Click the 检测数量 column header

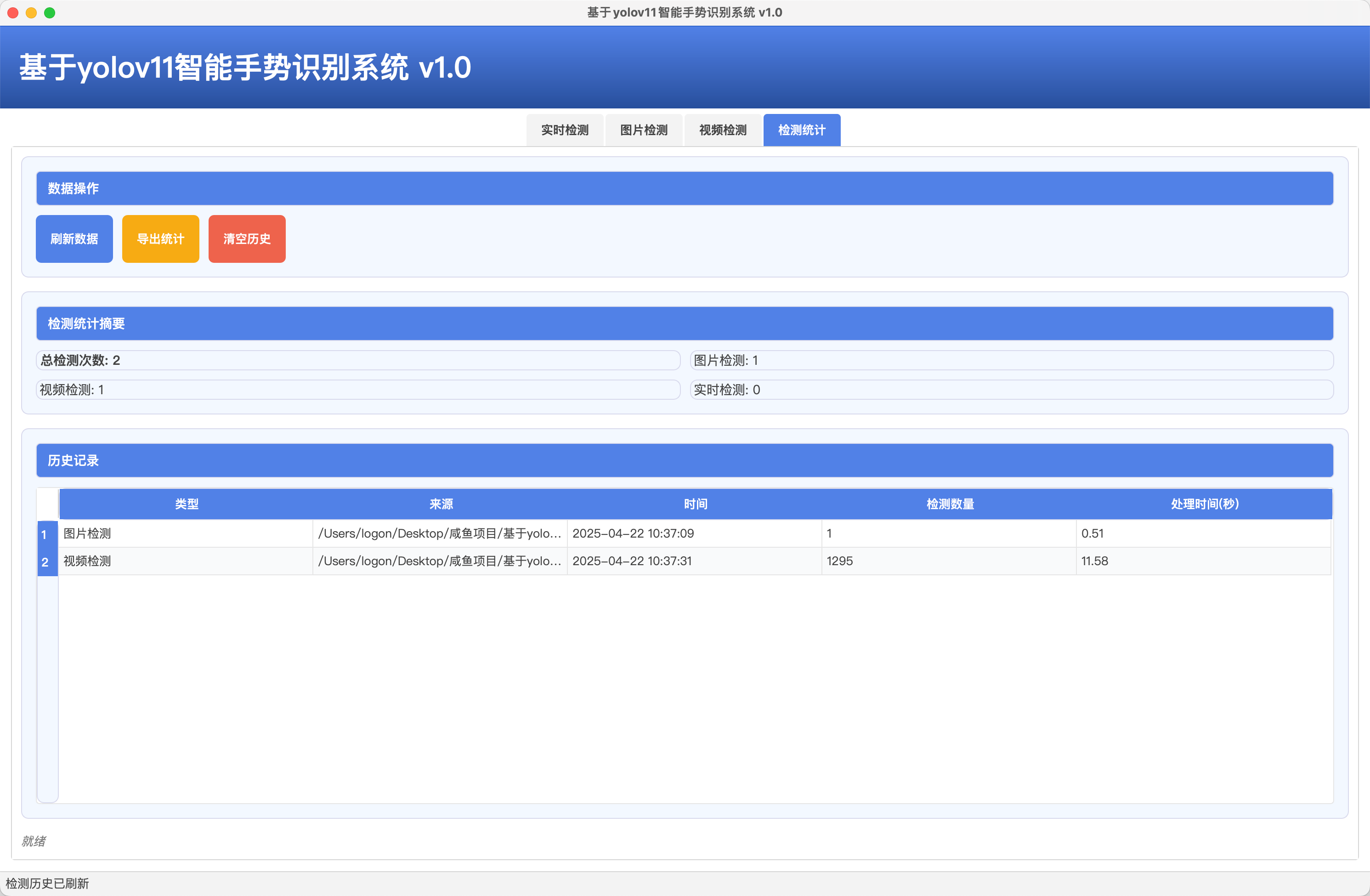coord(950,504)
